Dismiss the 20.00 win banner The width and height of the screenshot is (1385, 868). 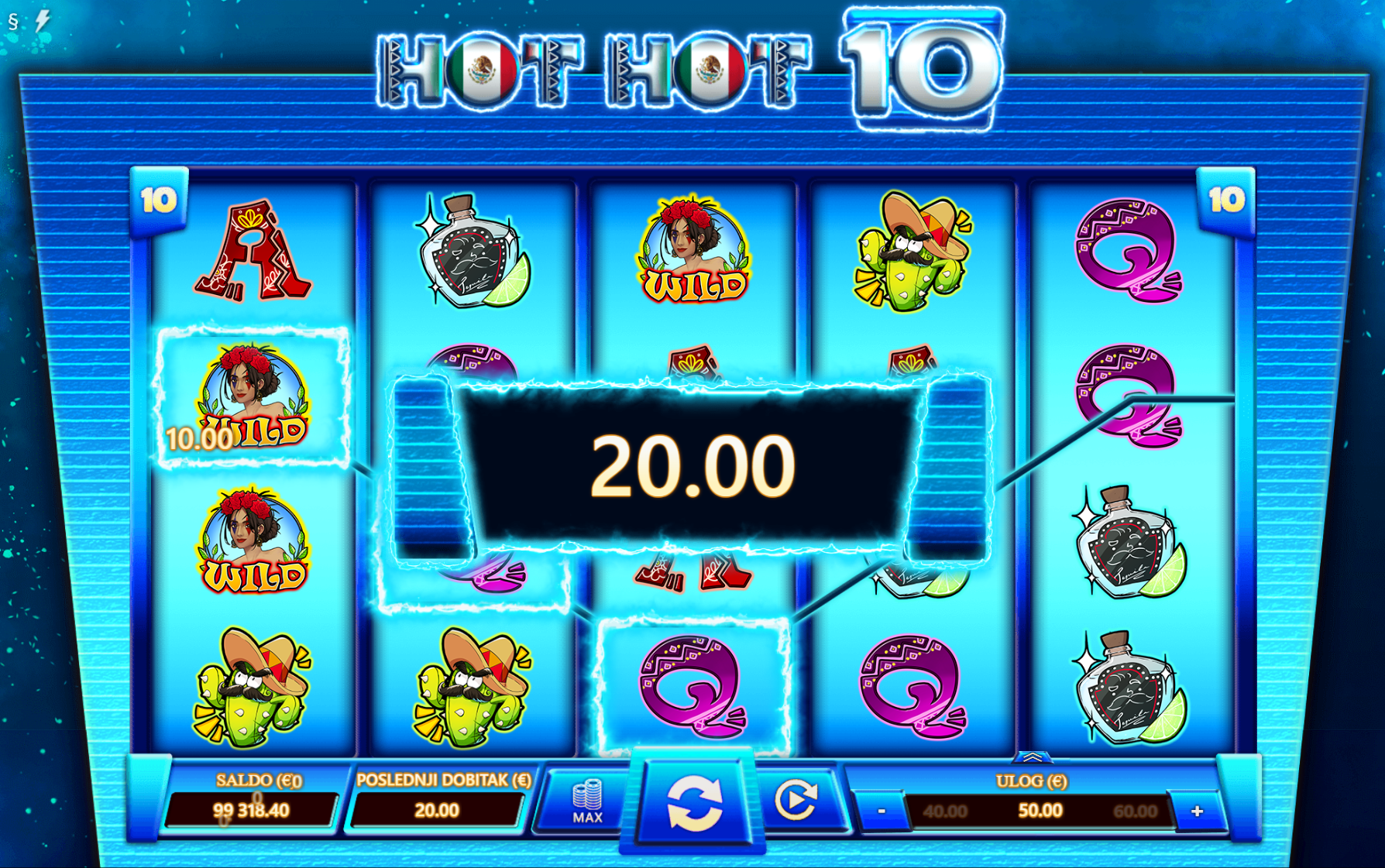[x=692, y=466]
